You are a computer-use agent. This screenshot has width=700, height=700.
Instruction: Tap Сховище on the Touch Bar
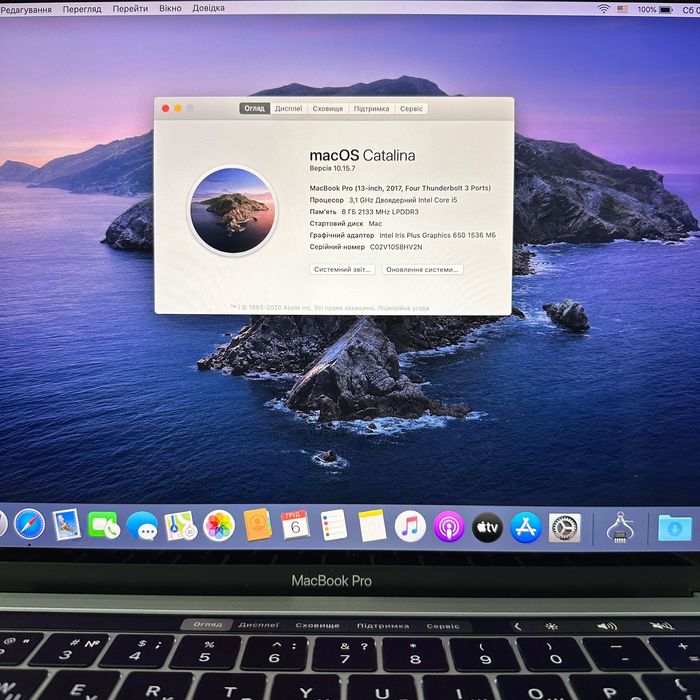point(317,625)
